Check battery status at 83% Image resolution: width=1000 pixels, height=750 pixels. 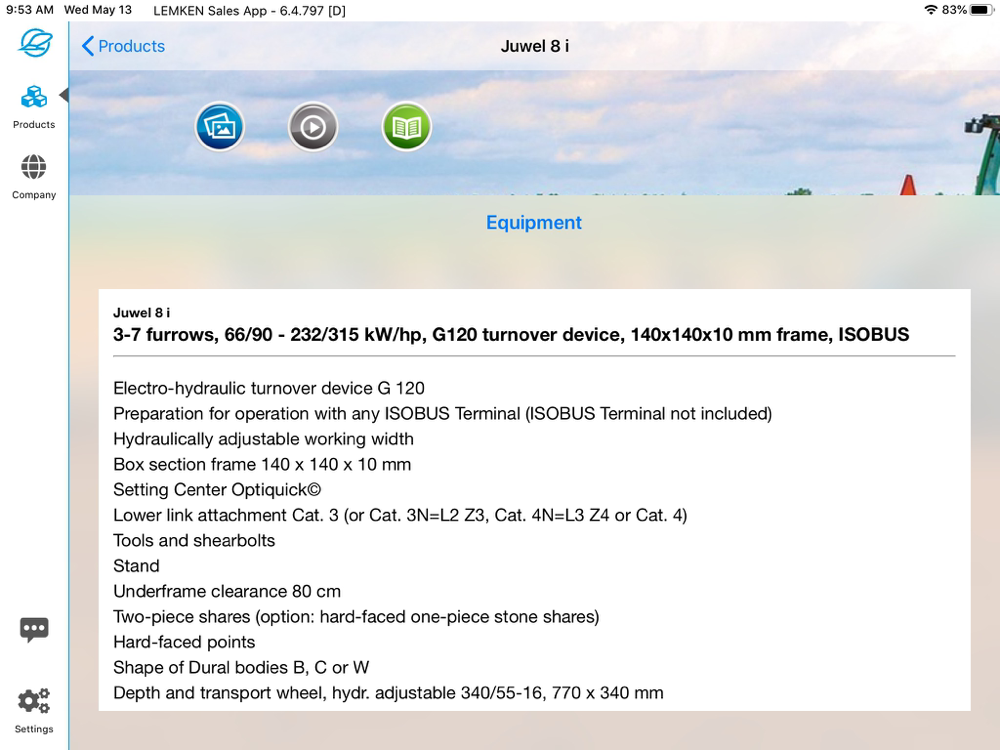(x=968, y=10)
